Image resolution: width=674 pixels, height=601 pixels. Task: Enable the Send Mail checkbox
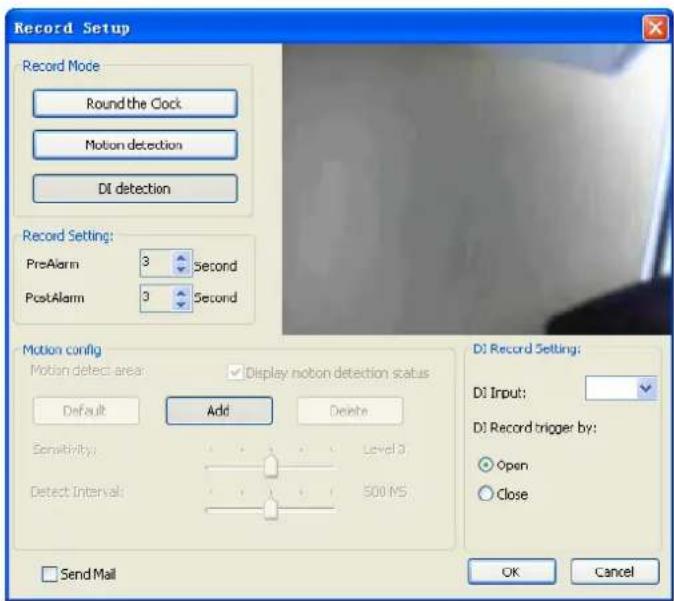click(x=49, y=574)
